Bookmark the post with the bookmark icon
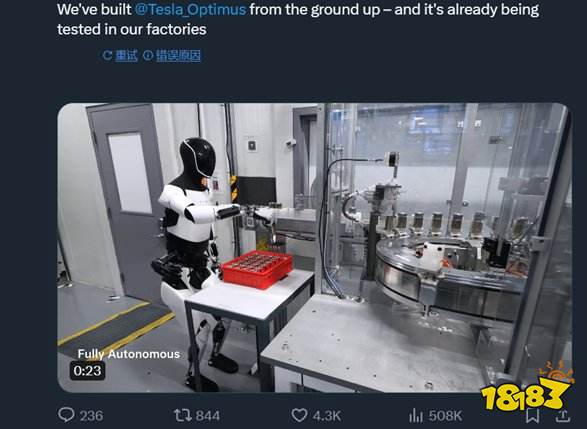The width and height of the screenshot is (587, 429). tap(533, 416)
